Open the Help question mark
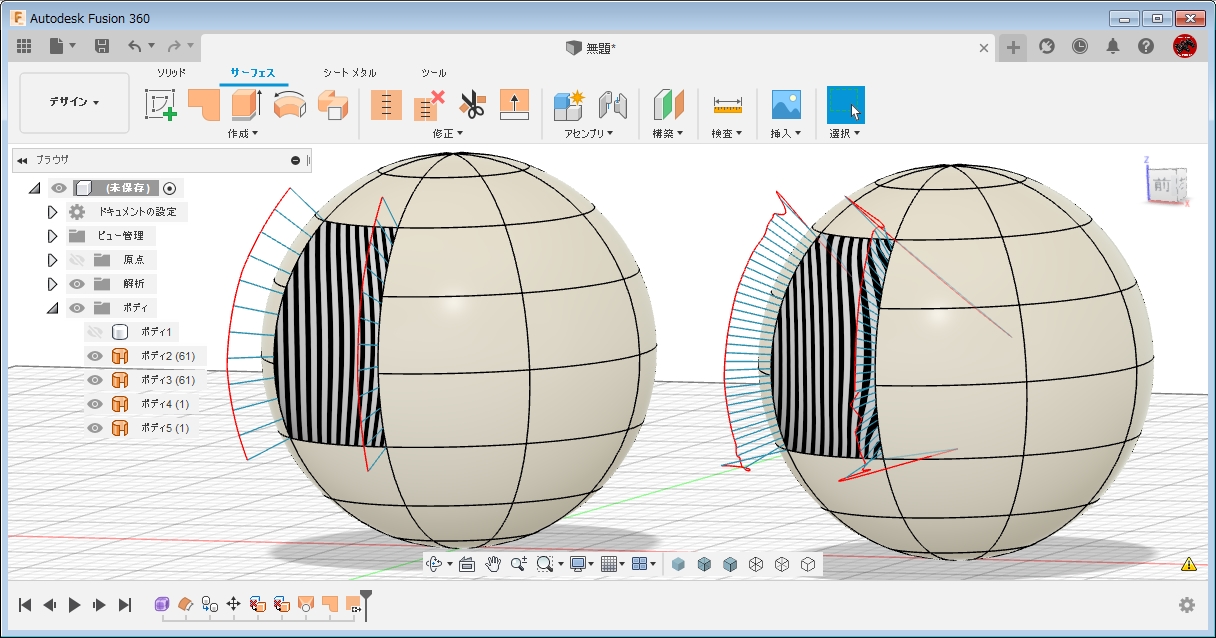 coord(1146,46)
